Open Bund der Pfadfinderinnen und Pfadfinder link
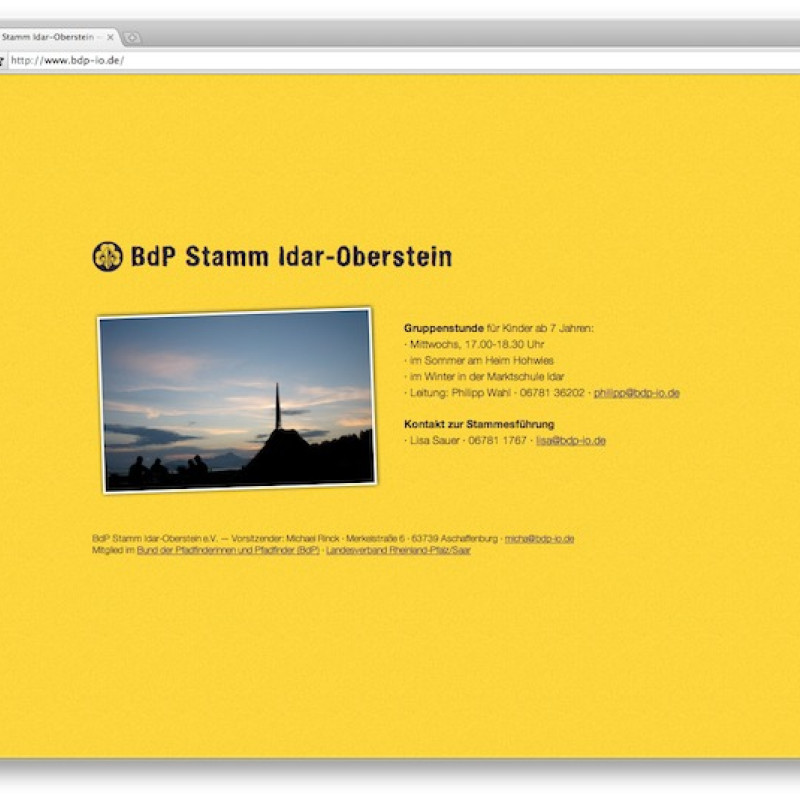The image size is (800, 800). pyautogui.click(x=228, y=550)
